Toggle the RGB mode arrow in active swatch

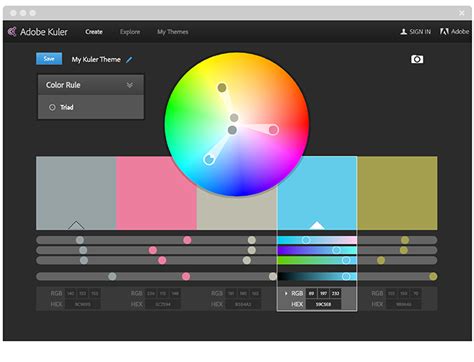pos(286,294)
